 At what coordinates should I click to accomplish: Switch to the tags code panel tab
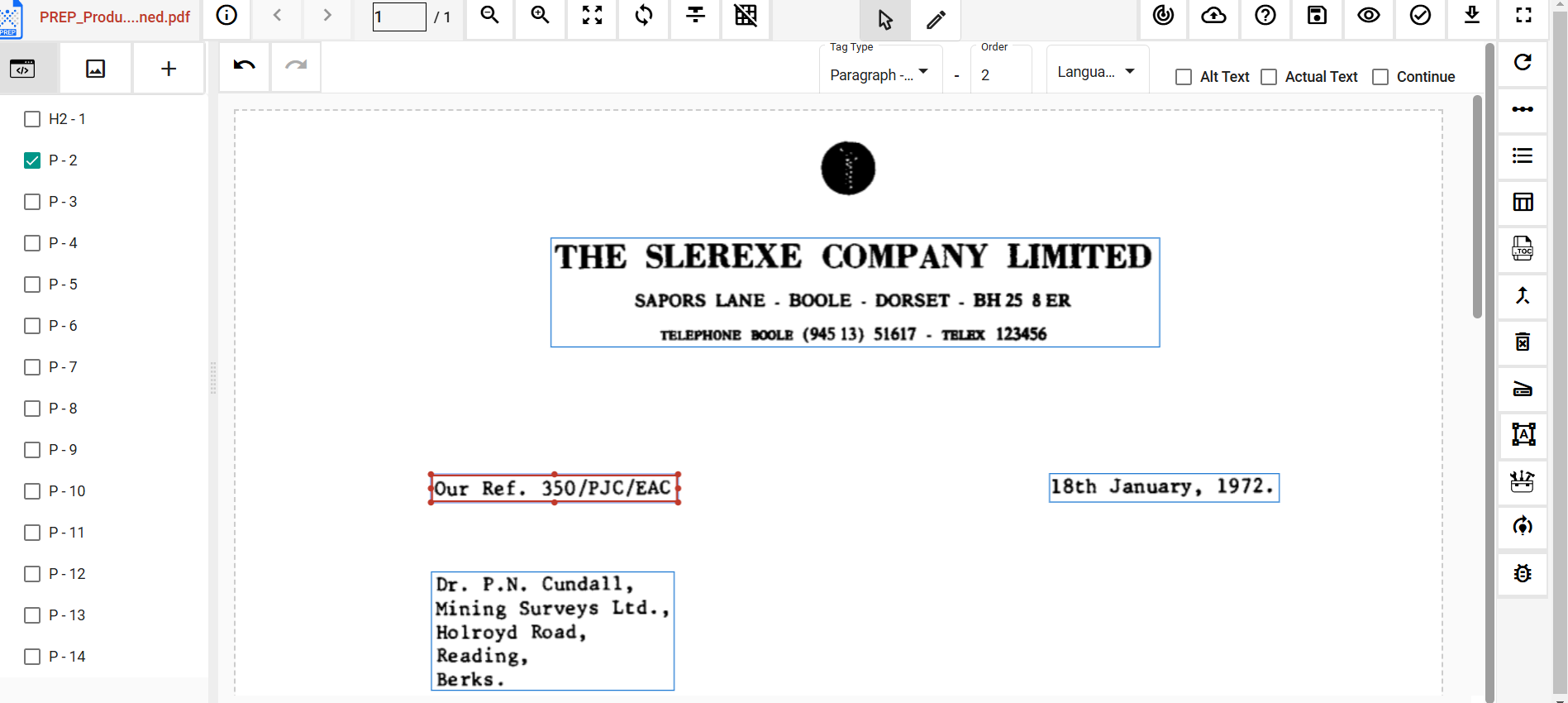click(22, 69)
